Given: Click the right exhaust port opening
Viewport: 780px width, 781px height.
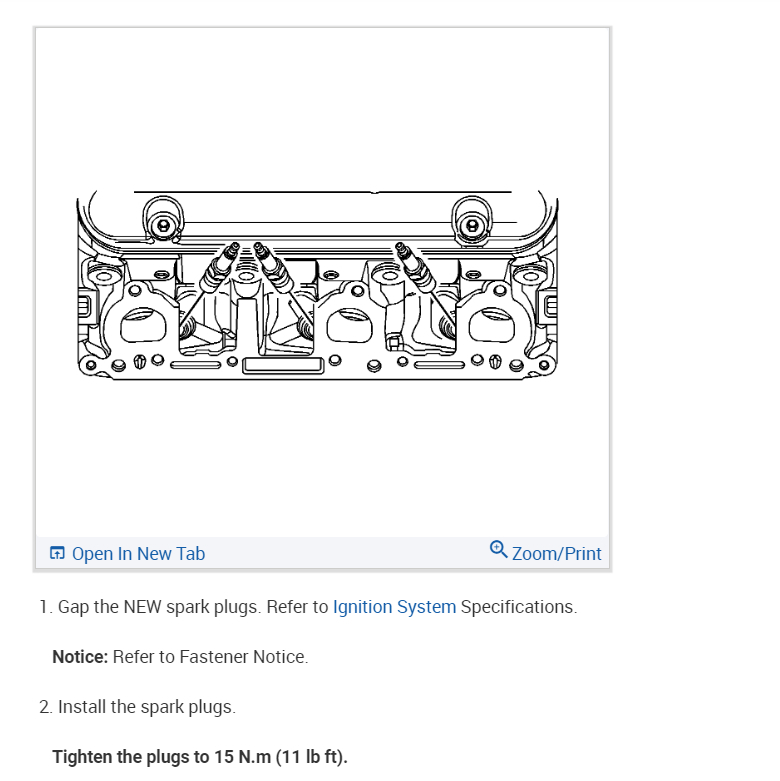Looking at the screenshot, I should tap(492, 325).
